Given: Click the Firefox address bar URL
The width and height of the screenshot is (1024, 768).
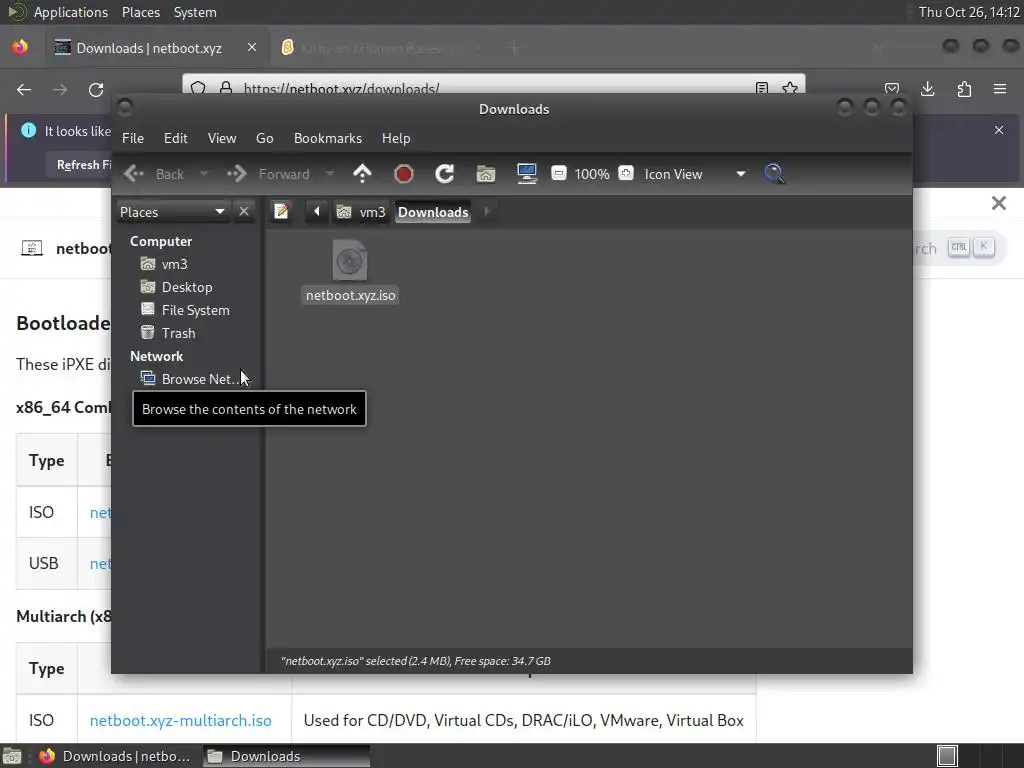Looking at the screenshot, I should click(x=341, y=88).
